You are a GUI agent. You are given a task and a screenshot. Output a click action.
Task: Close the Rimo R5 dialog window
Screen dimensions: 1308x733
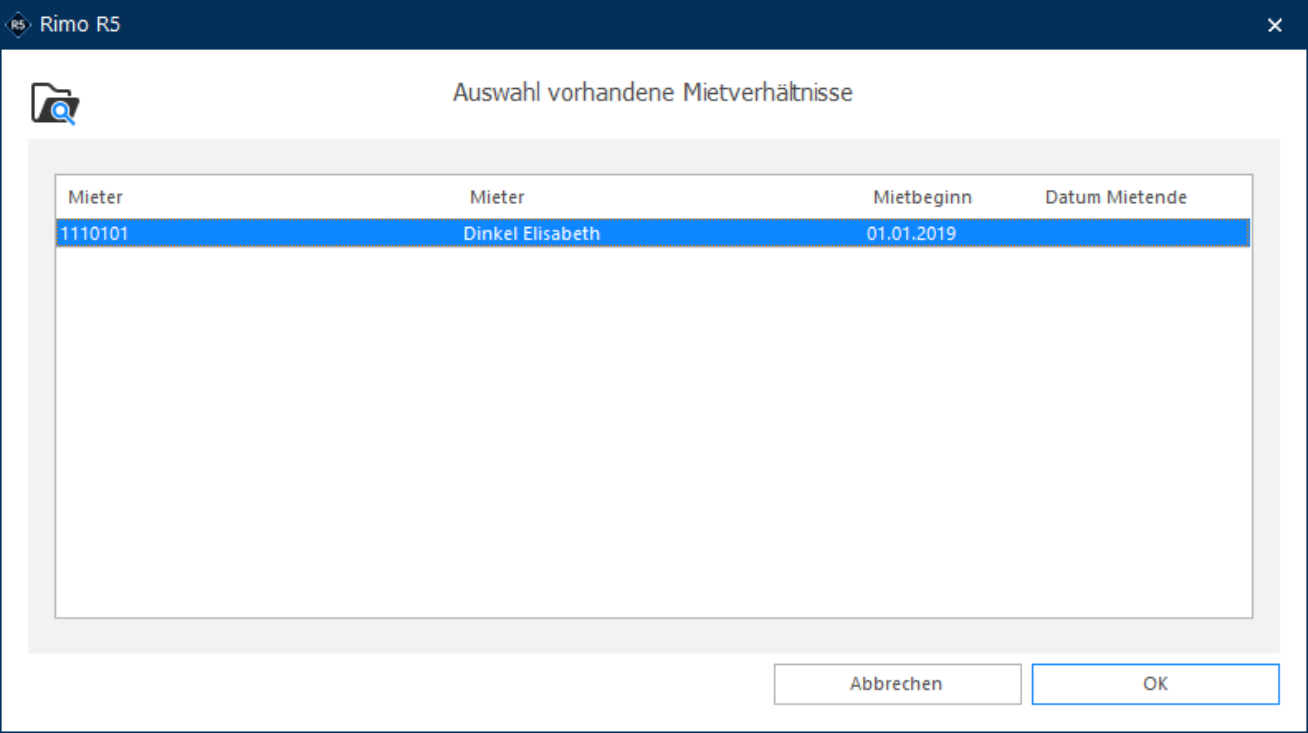click(x=1275, y=25)
